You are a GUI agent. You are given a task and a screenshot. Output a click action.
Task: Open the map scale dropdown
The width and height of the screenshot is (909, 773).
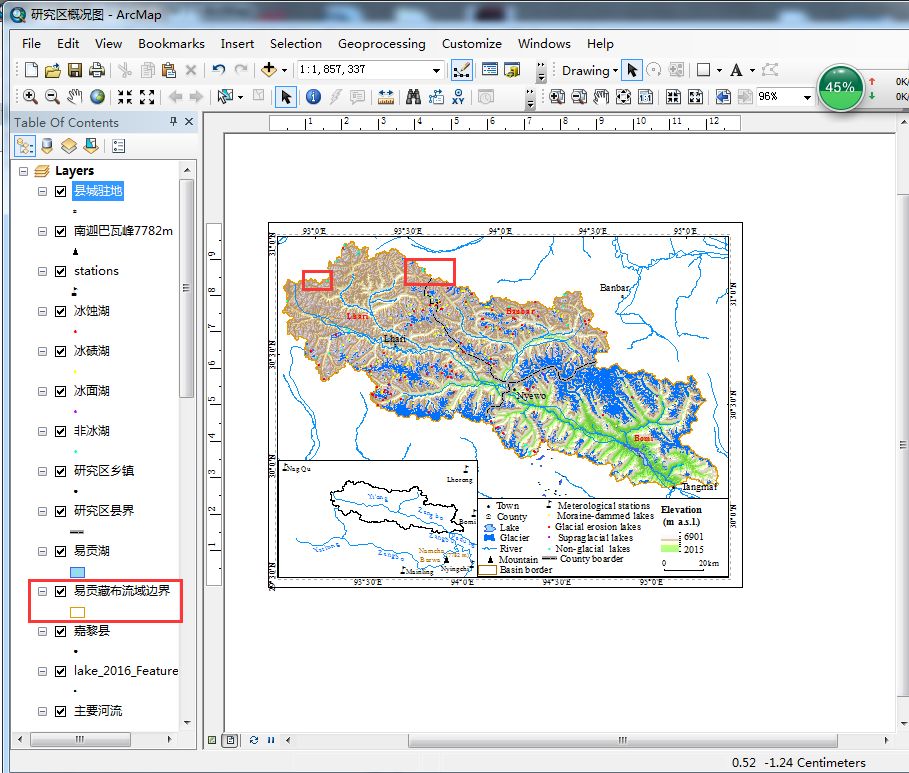point(435,70)
